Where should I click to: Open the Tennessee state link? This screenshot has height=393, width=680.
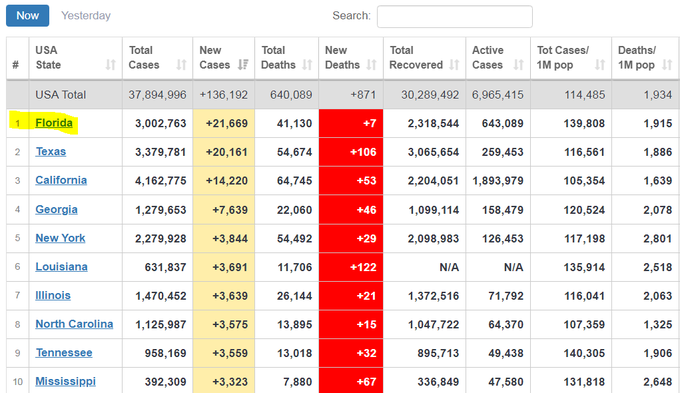(64, 353)
